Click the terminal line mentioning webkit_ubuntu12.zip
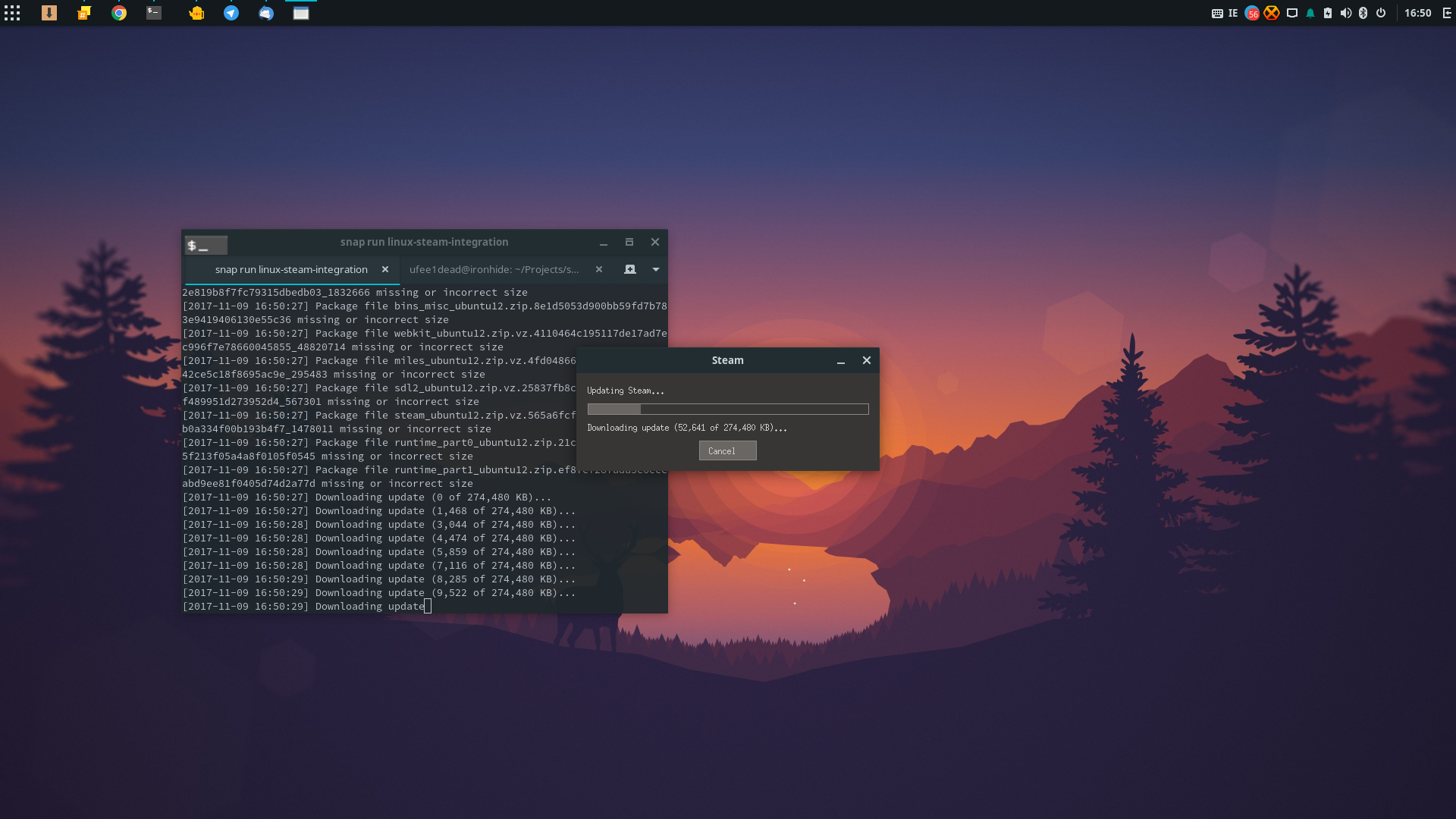The width and height of the screenshot is (1456, 819). [425, 334]
